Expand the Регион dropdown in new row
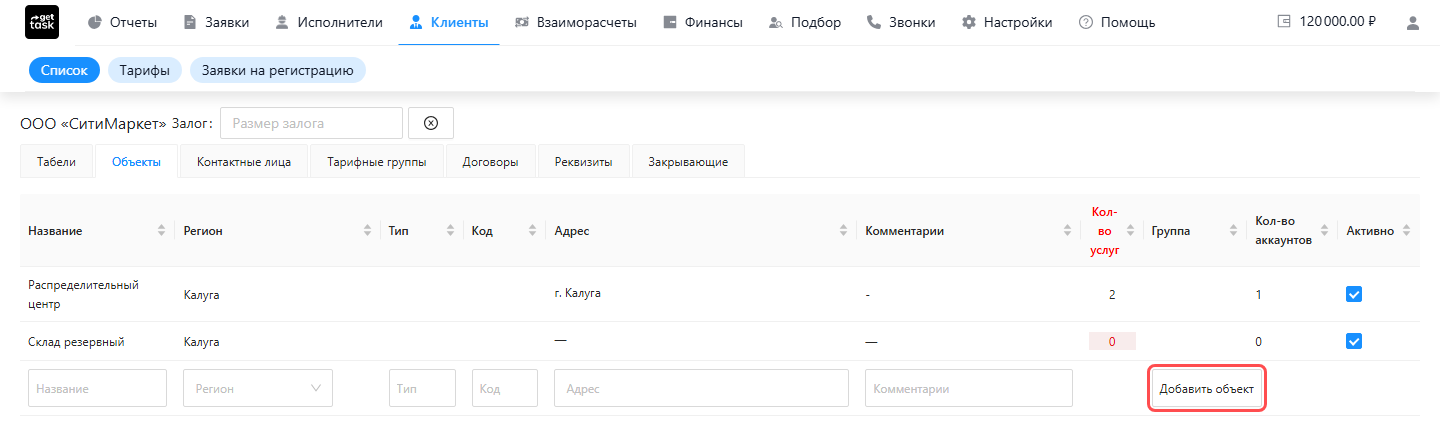The height and width of the screenshot is (436, 1440). click(x=258, y=388)
